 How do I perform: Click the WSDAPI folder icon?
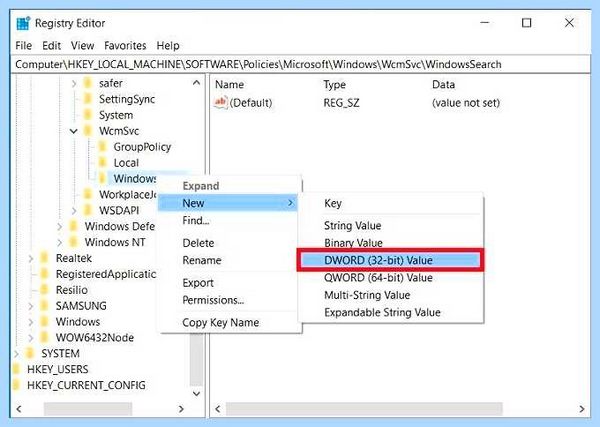88,210
